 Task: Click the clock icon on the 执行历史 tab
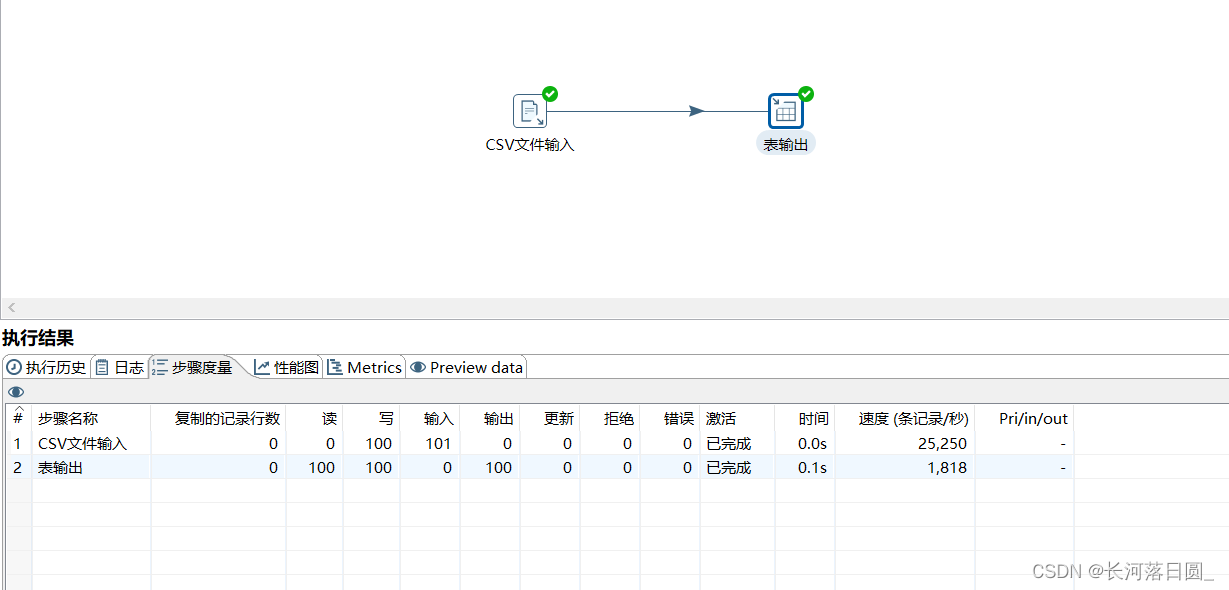click(13, 367)
